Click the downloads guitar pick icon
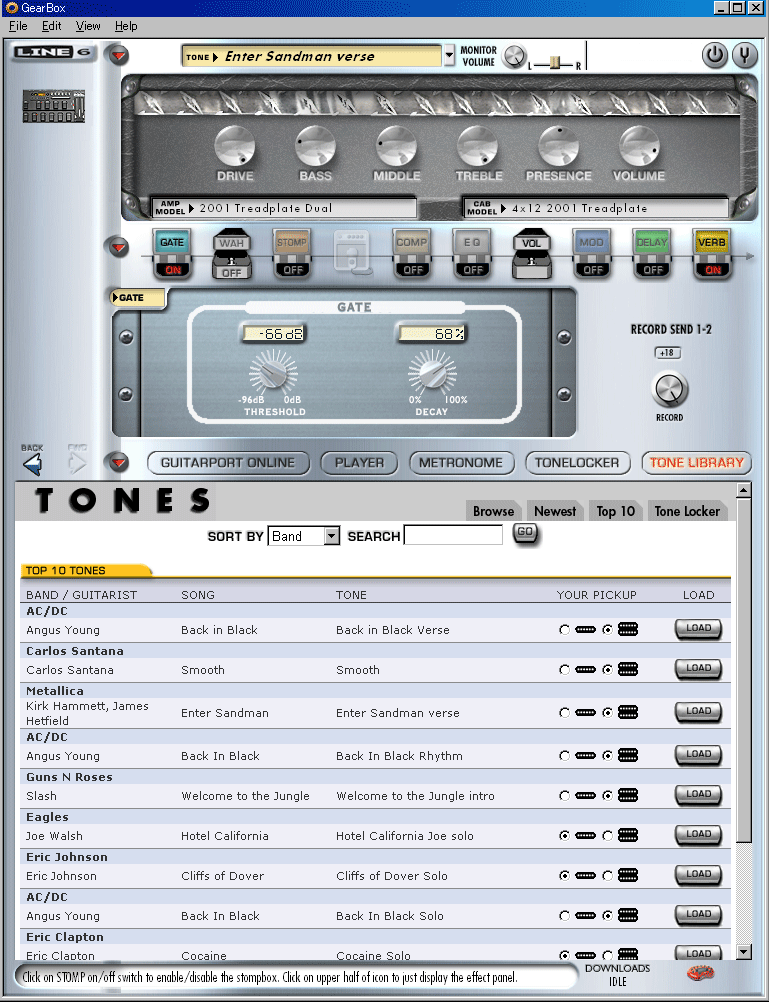This screenshot has width=769, height=1002. coord(700,974)
